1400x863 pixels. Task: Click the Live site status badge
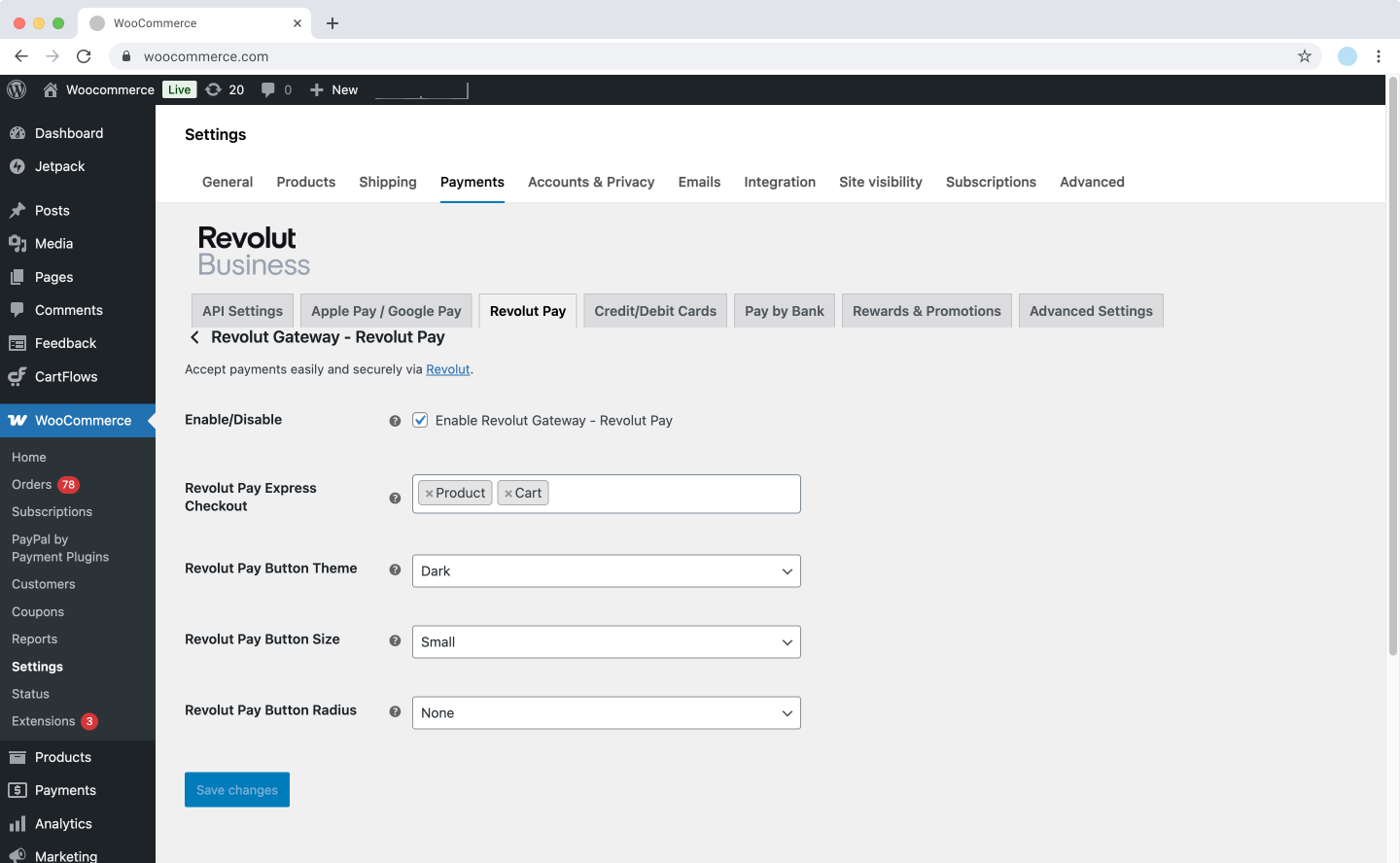click(x=180, y=89)
